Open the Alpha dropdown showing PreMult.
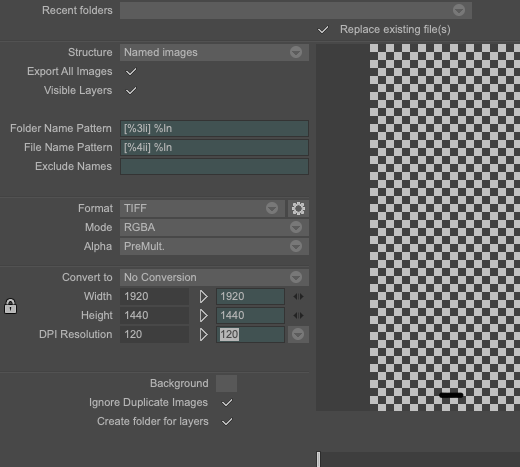Viewport: 520px width, 467px height. (214, 246)
